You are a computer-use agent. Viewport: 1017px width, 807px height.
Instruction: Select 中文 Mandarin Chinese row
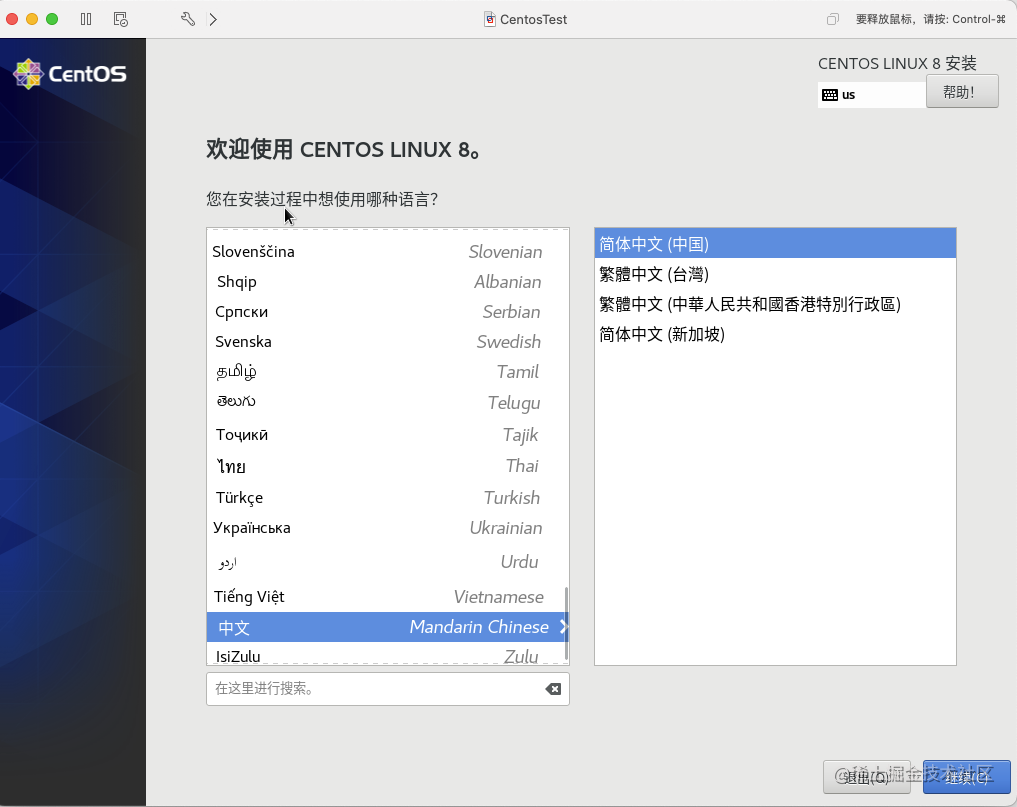click(x=387, y=627)
